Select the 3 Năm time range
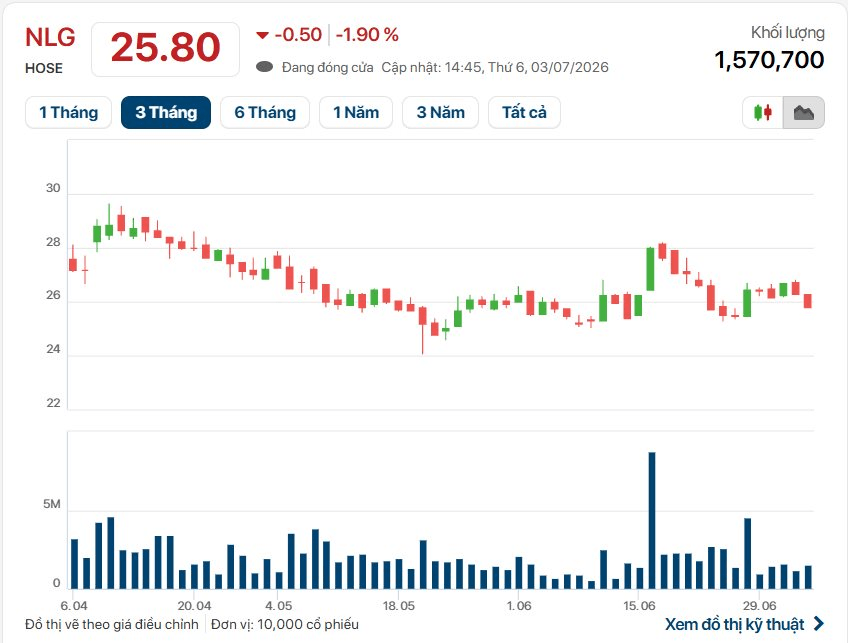Viewport: 848px width, 643px height. 440,112
